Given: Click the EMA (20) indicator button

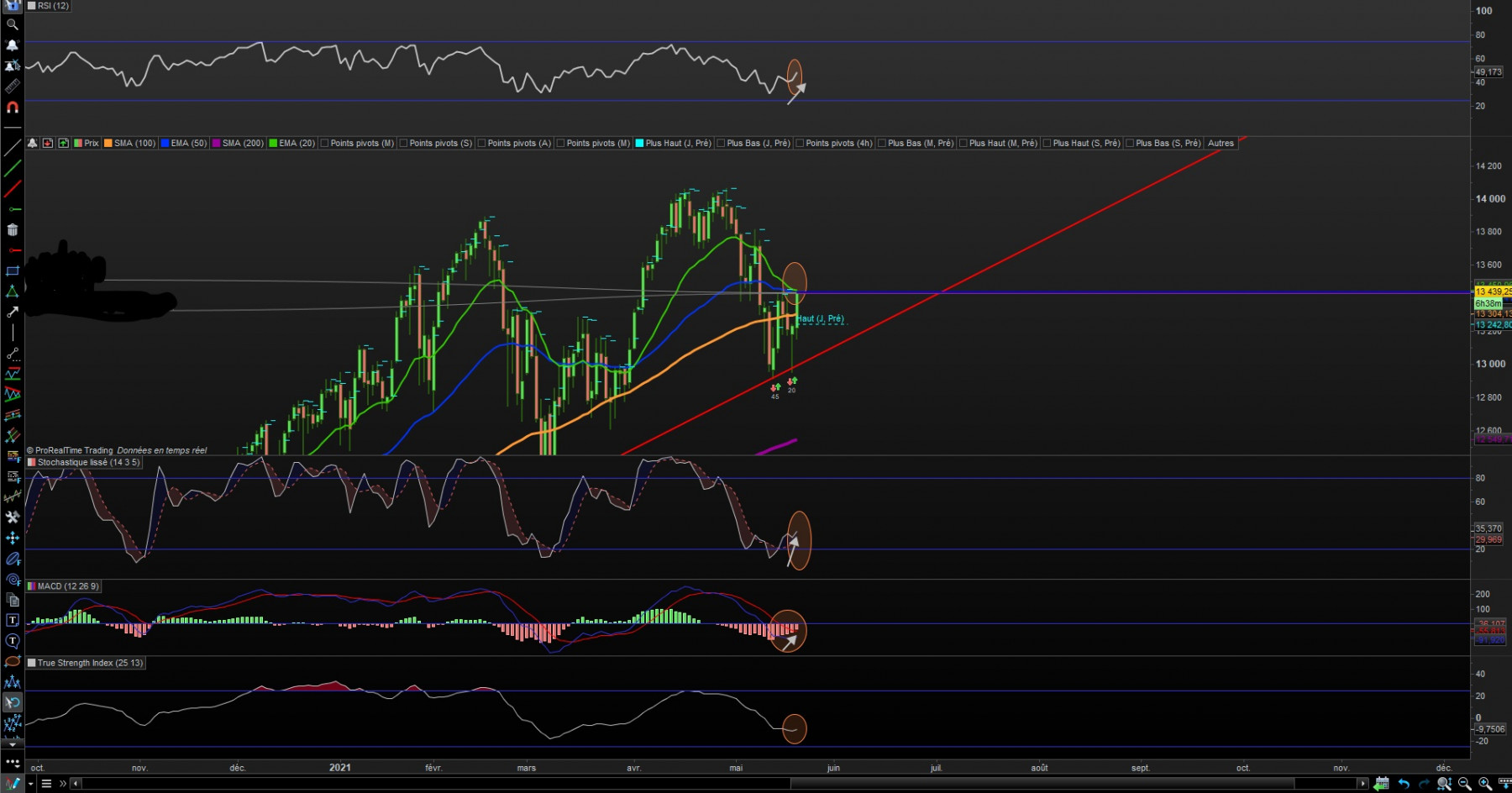Looking at the screenshot, I should click(x=292, y=143).
